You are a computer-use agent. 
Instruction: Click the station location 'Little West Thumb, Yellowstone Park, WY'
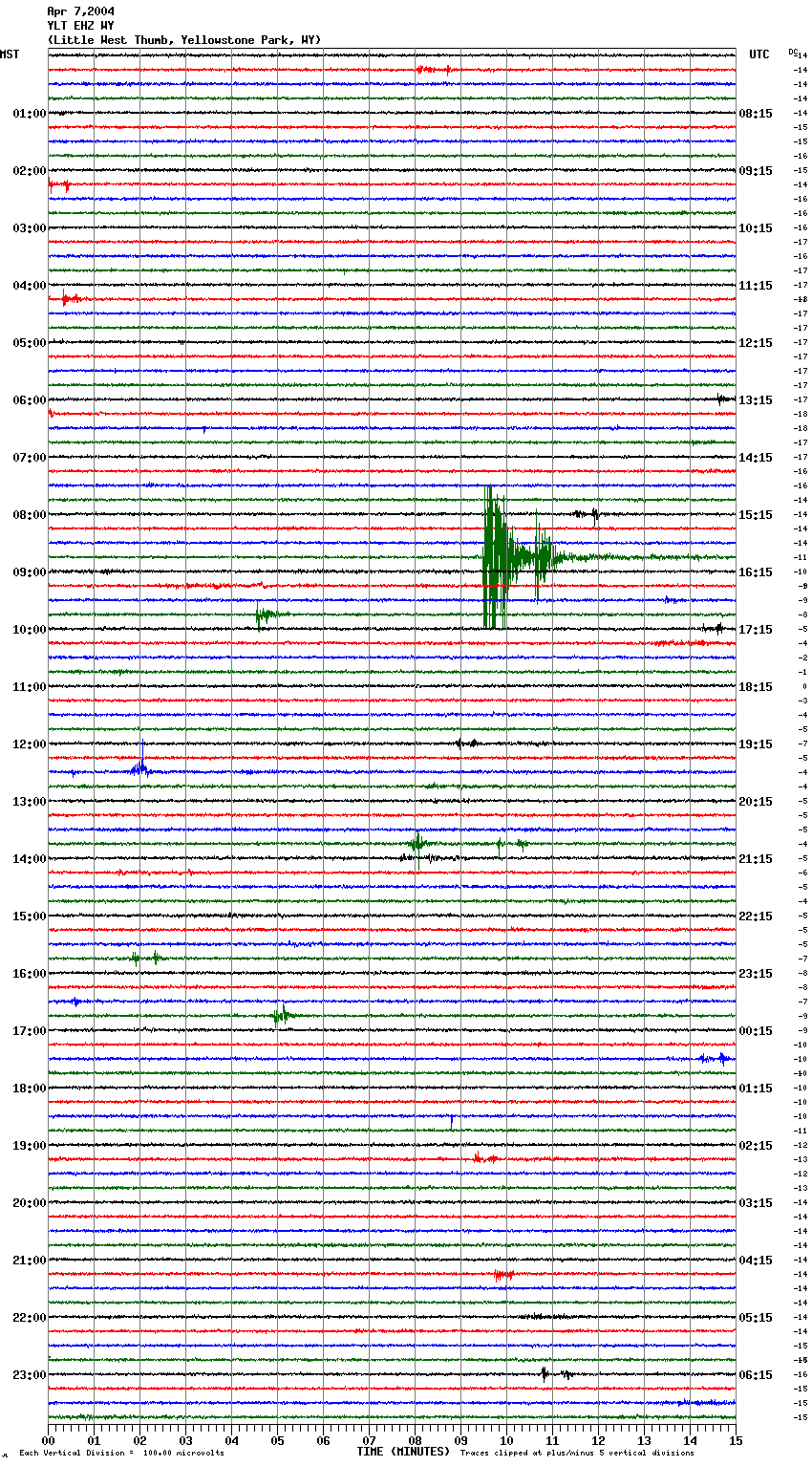tap(184, 40)
